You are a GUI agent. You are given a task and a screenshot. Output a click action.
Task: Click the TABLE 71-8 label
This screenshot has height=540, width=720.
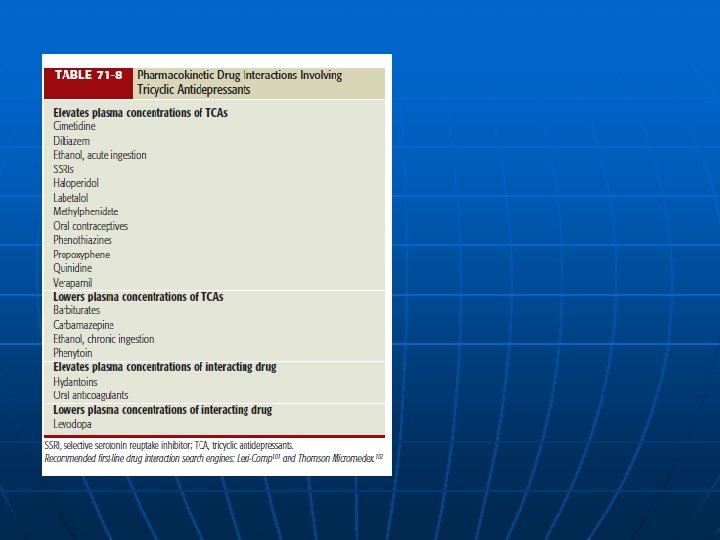click(88, 75)
